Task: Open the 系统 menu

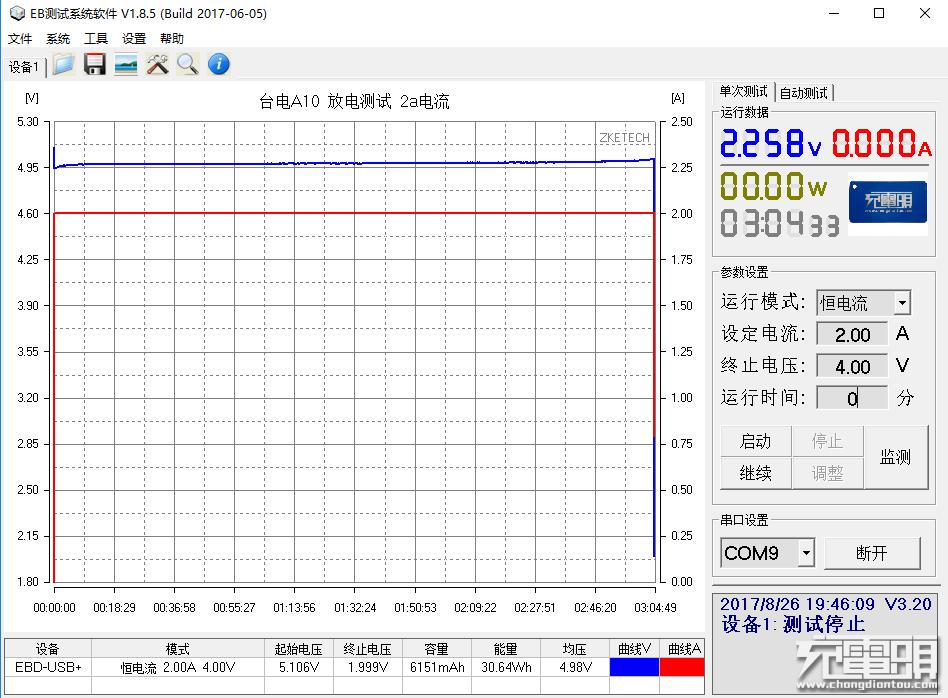Action: [x=57, y=38]
